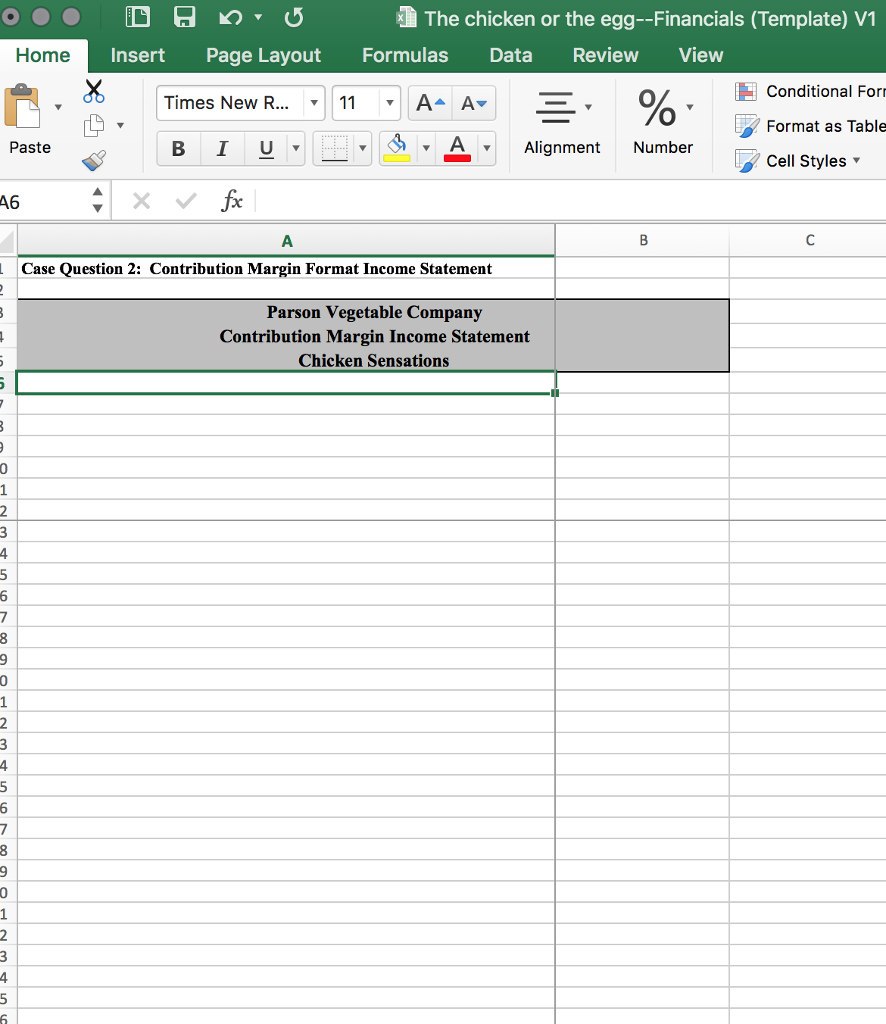
Task: Choose Format as Table
Action: [810, 126]
